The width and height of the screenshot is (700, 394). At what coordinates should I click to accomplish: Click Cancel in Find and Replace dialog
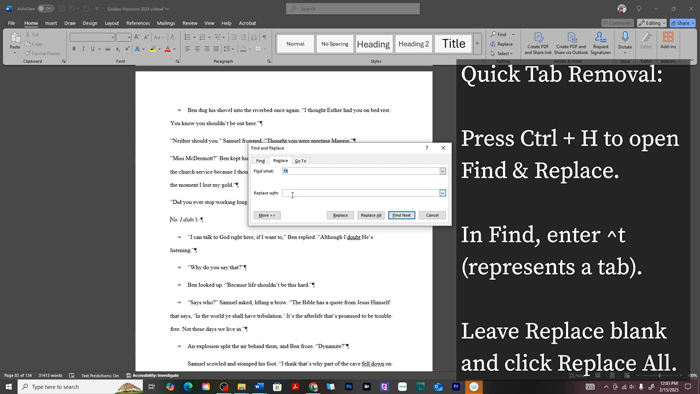[432, 215]
